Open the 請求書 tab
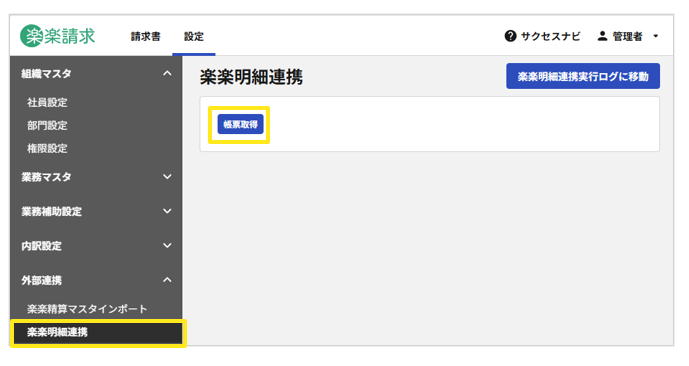Viewport: 689px width, 366px height. (145, 36)
